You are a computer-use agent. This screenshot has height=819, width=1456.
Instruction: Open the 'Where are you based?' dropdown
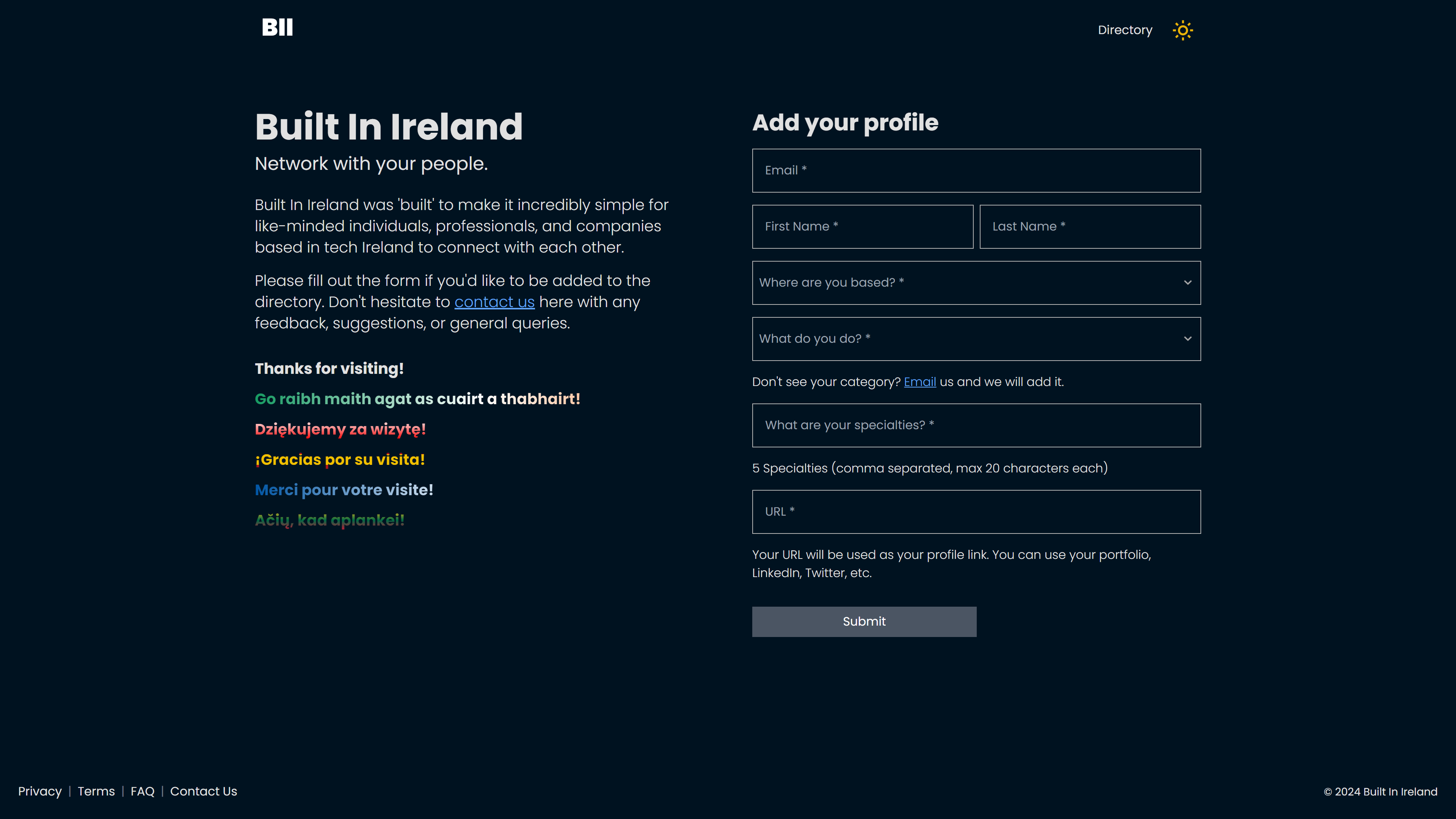coord(976,282)
